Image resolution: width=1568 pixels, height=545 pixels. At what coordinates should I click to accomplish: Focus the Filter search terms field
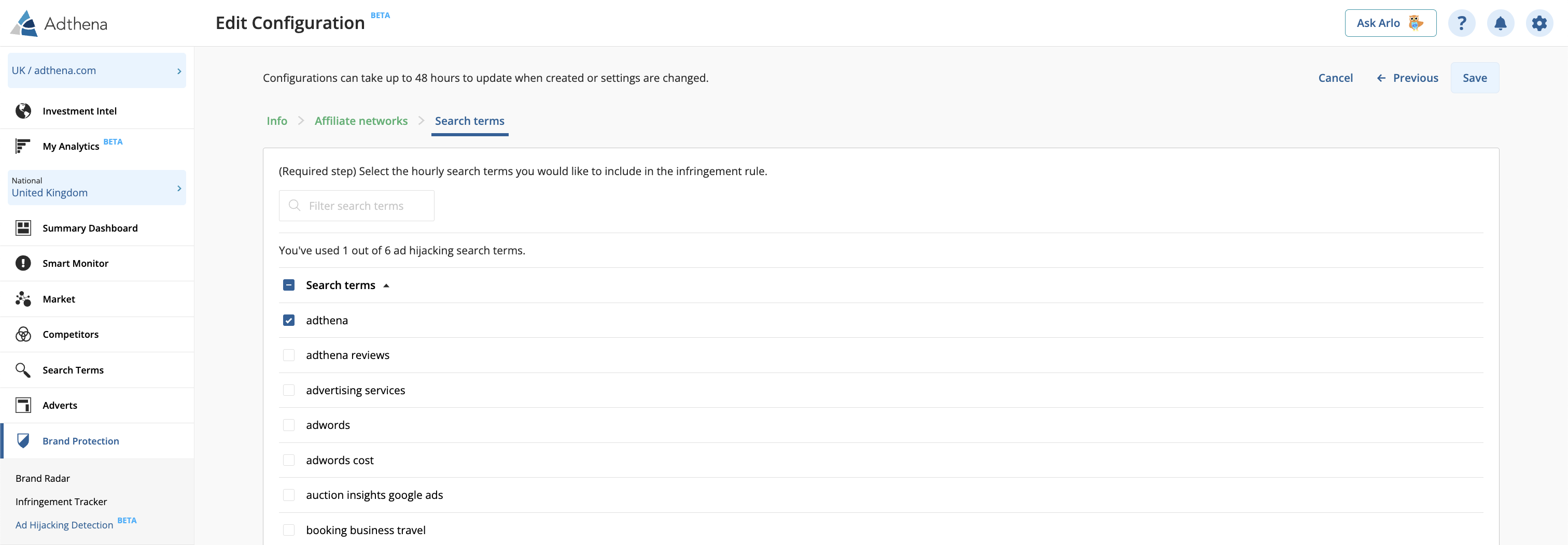pos(356,206)
